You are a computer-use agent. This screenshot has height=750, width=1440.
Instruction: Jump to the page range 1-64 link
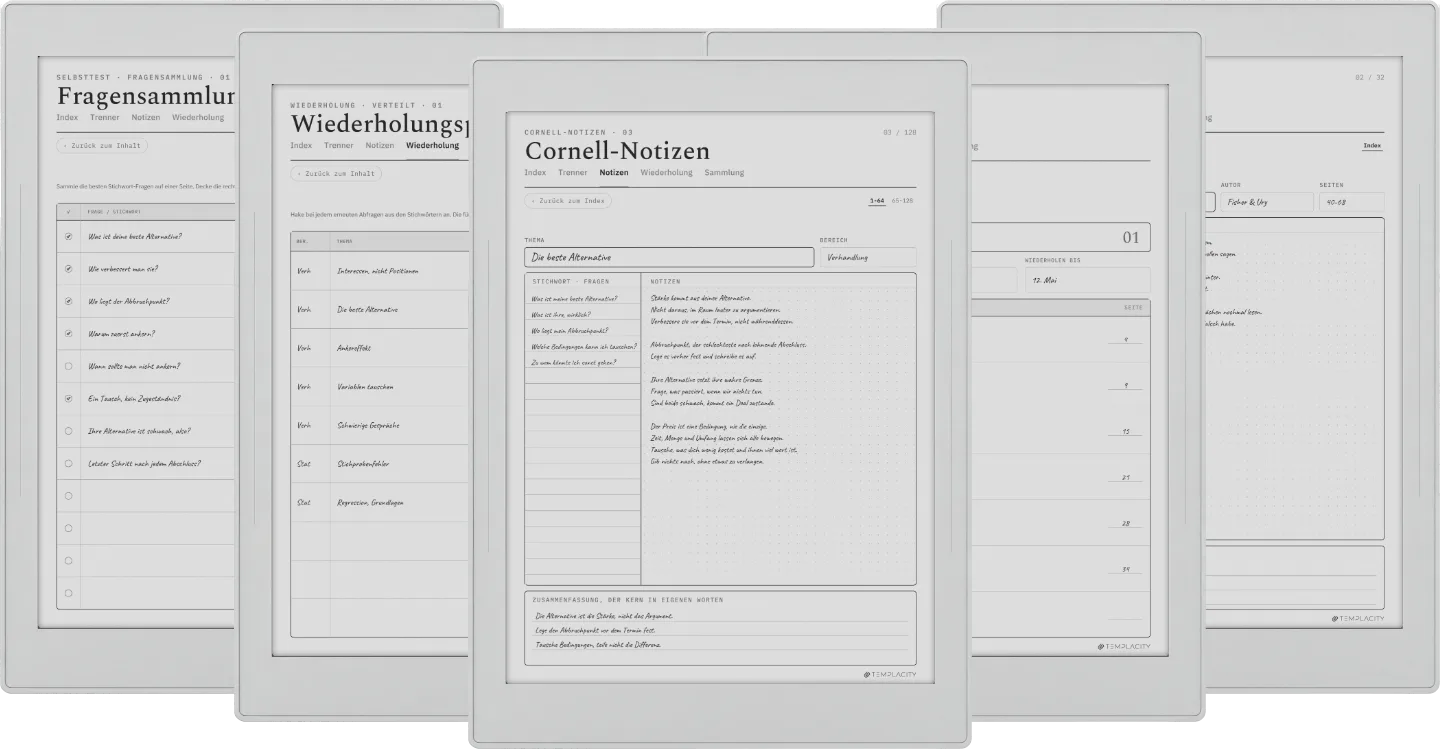[877, 201]
